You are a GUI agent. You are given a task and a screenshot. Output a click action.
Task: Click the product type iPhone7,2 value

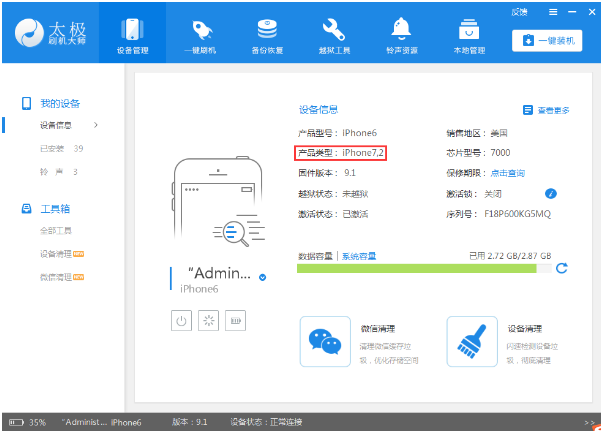[363, 153]
